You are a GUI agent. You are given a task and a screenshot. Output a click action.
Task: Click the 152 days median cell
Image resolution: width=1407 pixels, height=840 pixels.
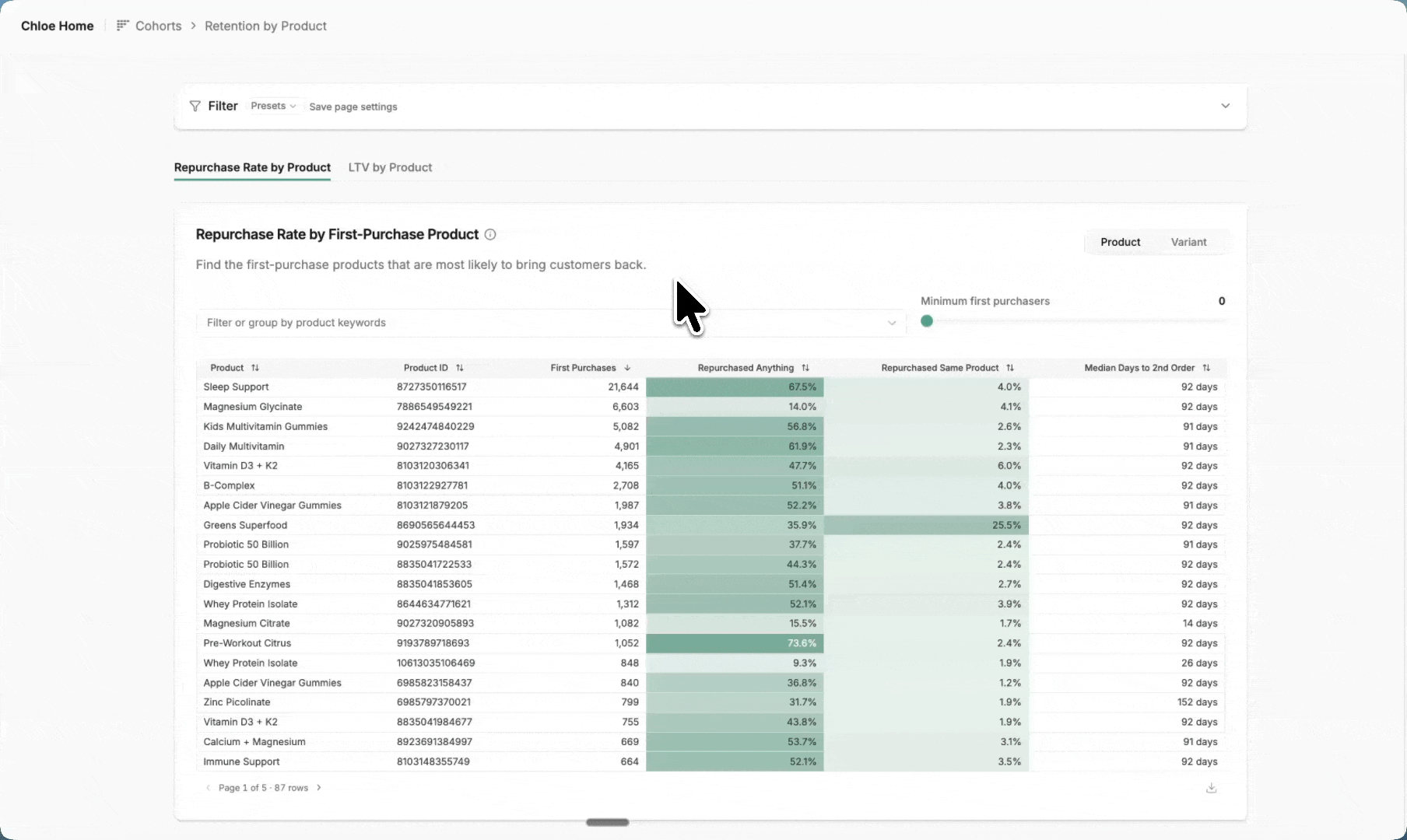point(1197,702)
